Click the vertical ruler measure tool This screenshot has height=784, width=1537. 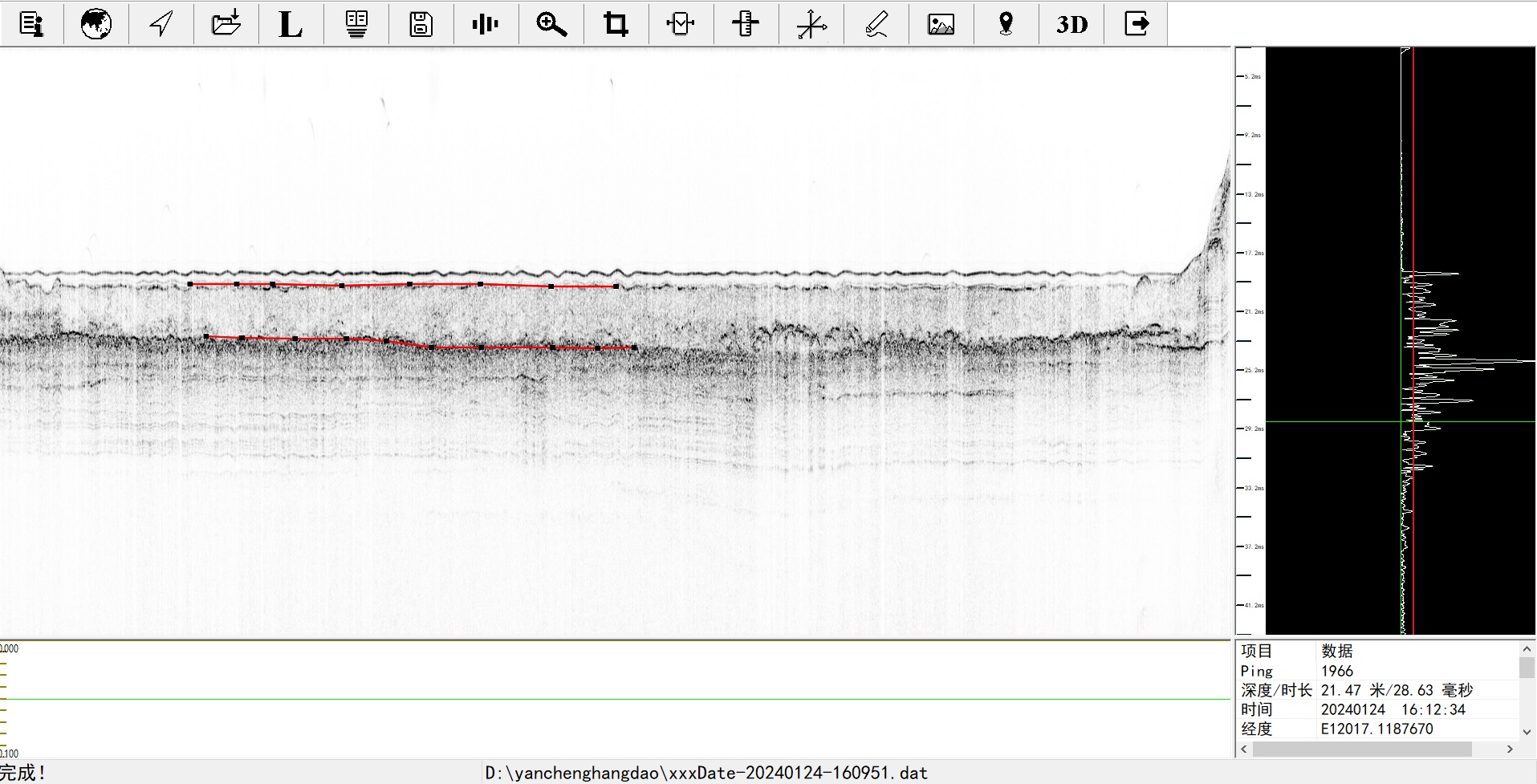[x=746, y=24]
